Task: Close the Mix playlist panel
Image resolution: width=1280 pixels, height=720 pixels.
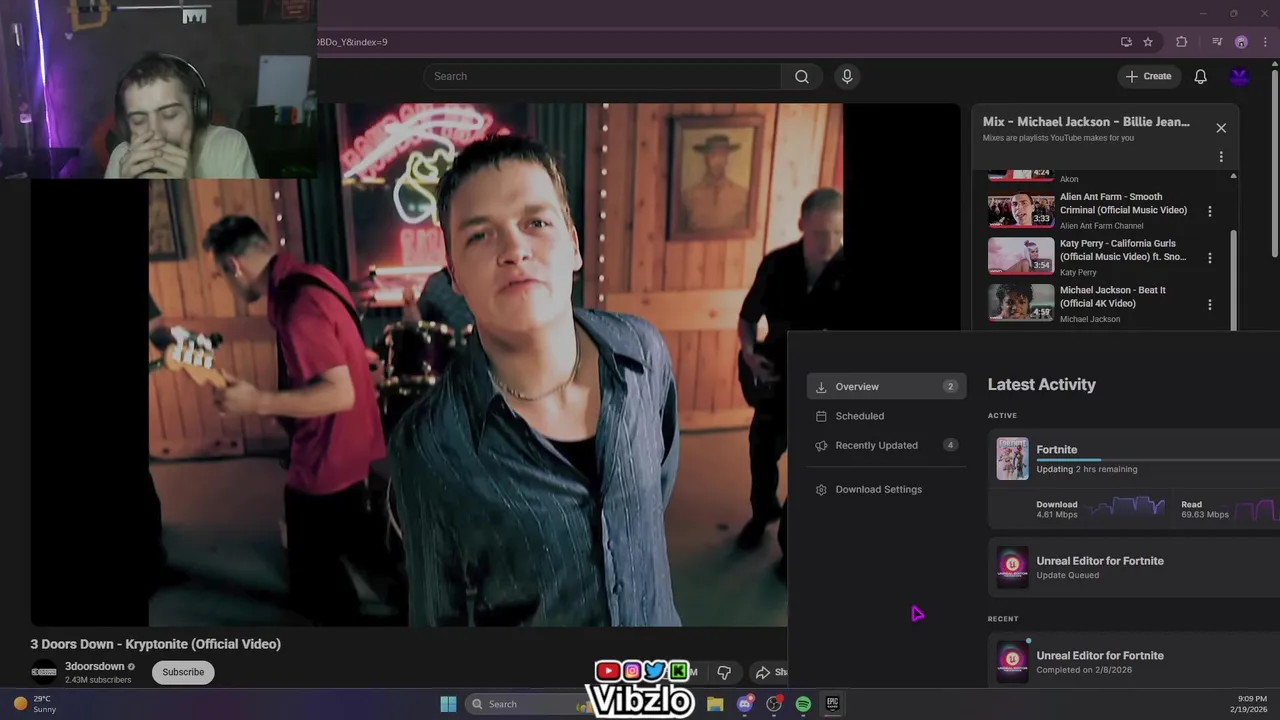Action: [x=1221, y=128]
